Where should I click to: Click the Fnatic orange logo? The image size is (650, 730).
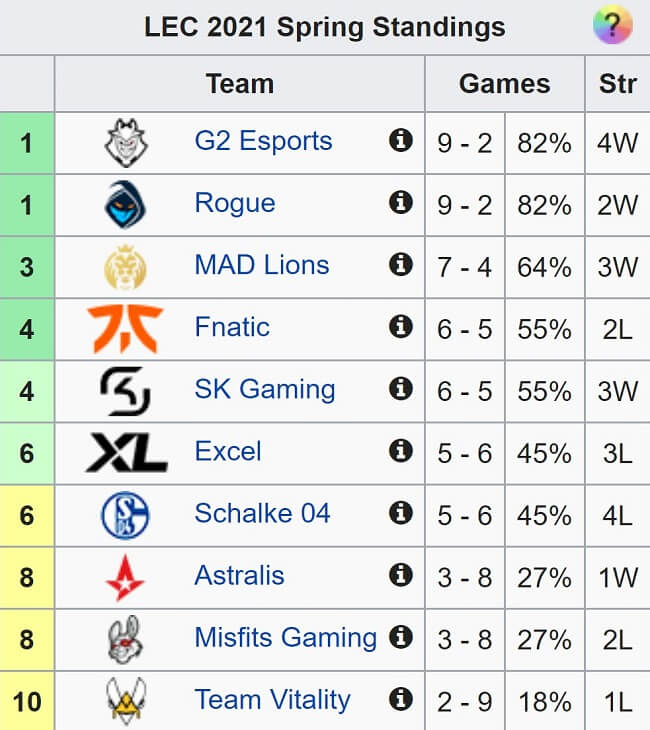pyautogui.click(x=125, y=329)
